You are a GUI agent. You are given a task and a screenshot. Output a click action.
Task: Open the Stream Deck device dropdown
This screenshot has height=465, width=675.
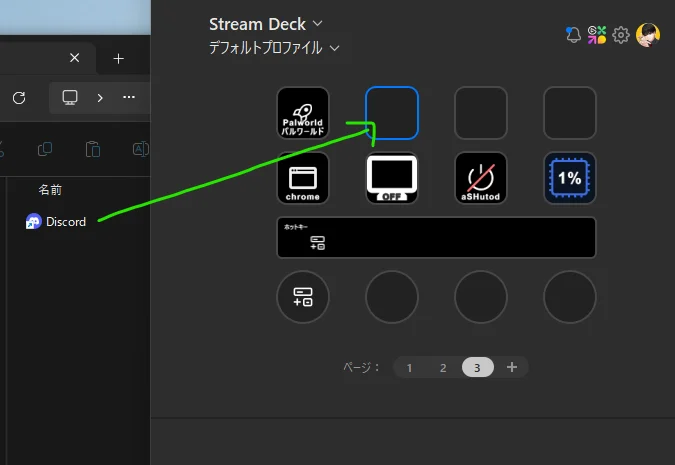pos(266,24)
